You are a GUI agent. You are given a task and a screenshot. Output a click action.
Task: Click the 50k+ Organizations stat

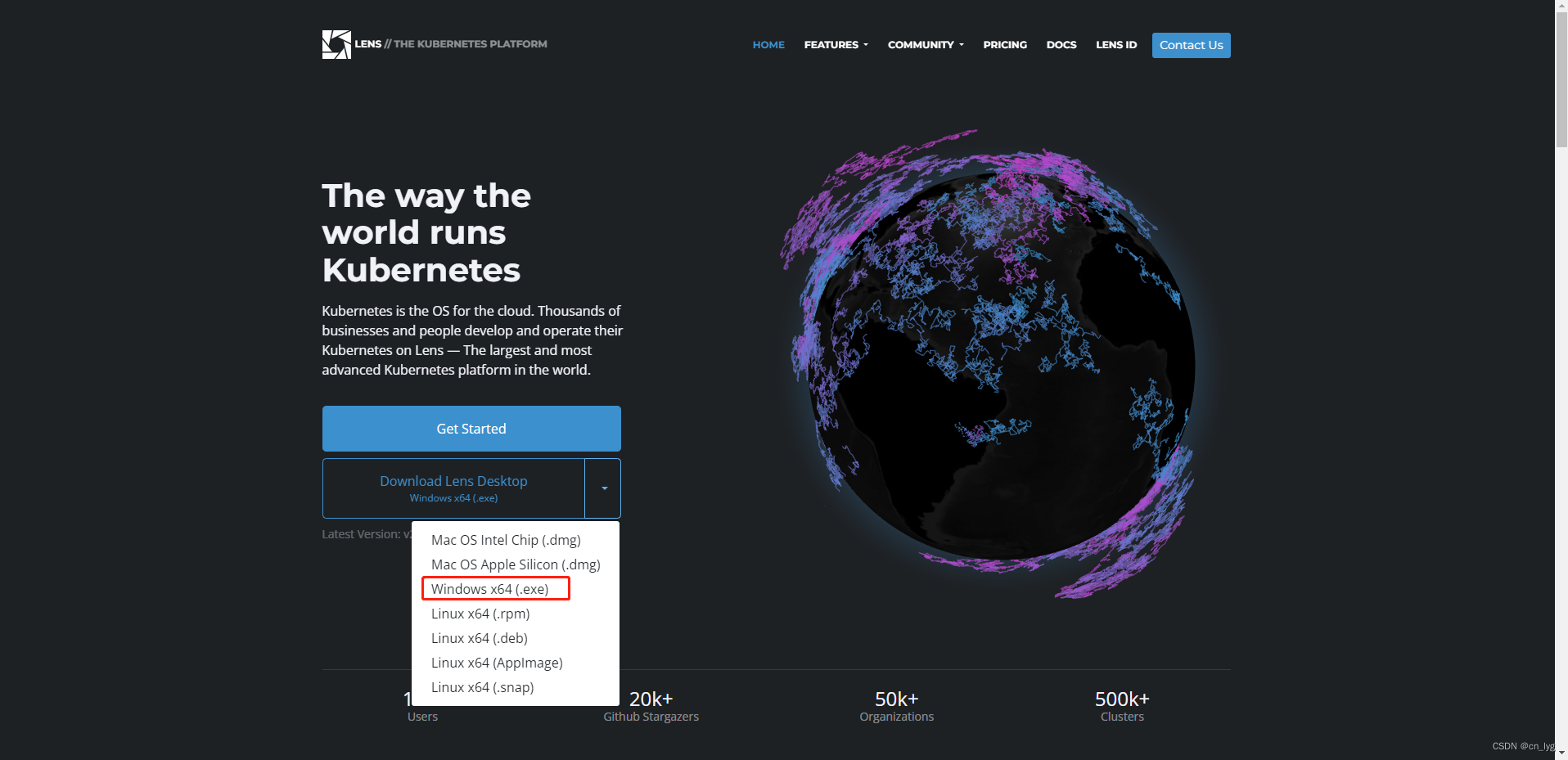(897, 707)
